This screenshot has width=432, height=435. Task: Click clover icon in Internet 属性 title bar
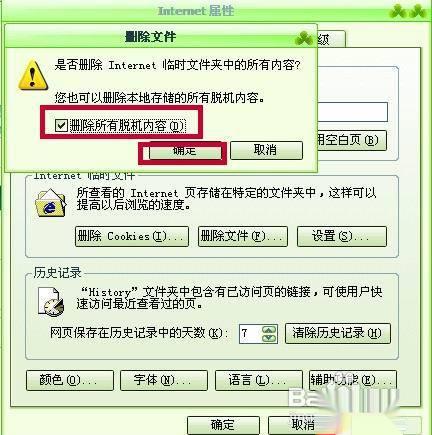pyautogui.click(x=407, y=11)
